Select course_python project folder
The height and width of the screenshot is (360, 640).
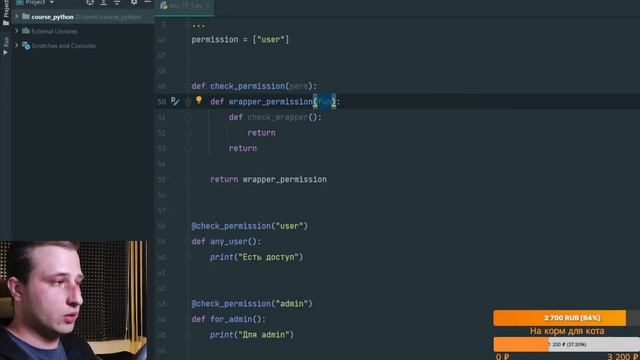[x=83, y=17]
